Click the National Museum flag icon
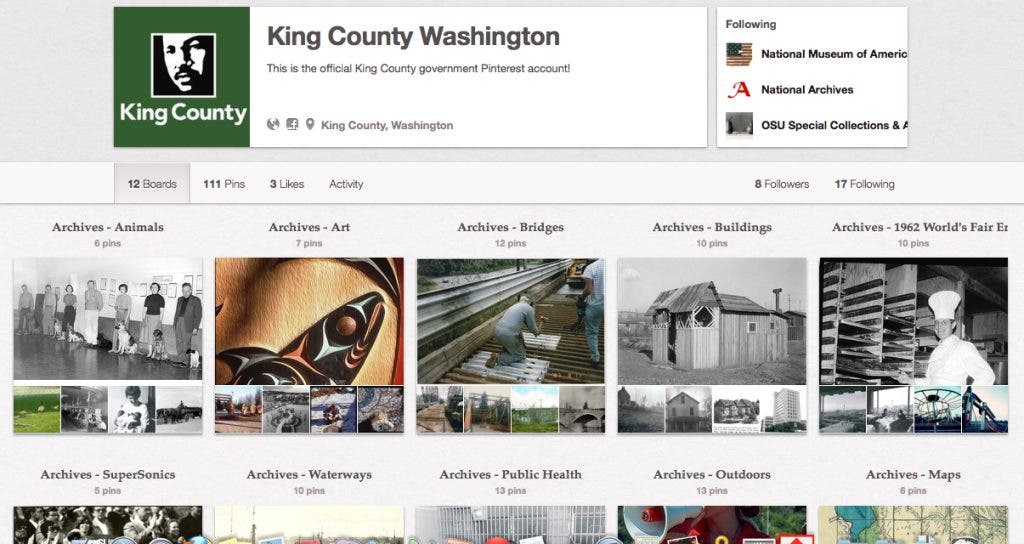Viewport: 1024px width, 544px height. [739, 54]
